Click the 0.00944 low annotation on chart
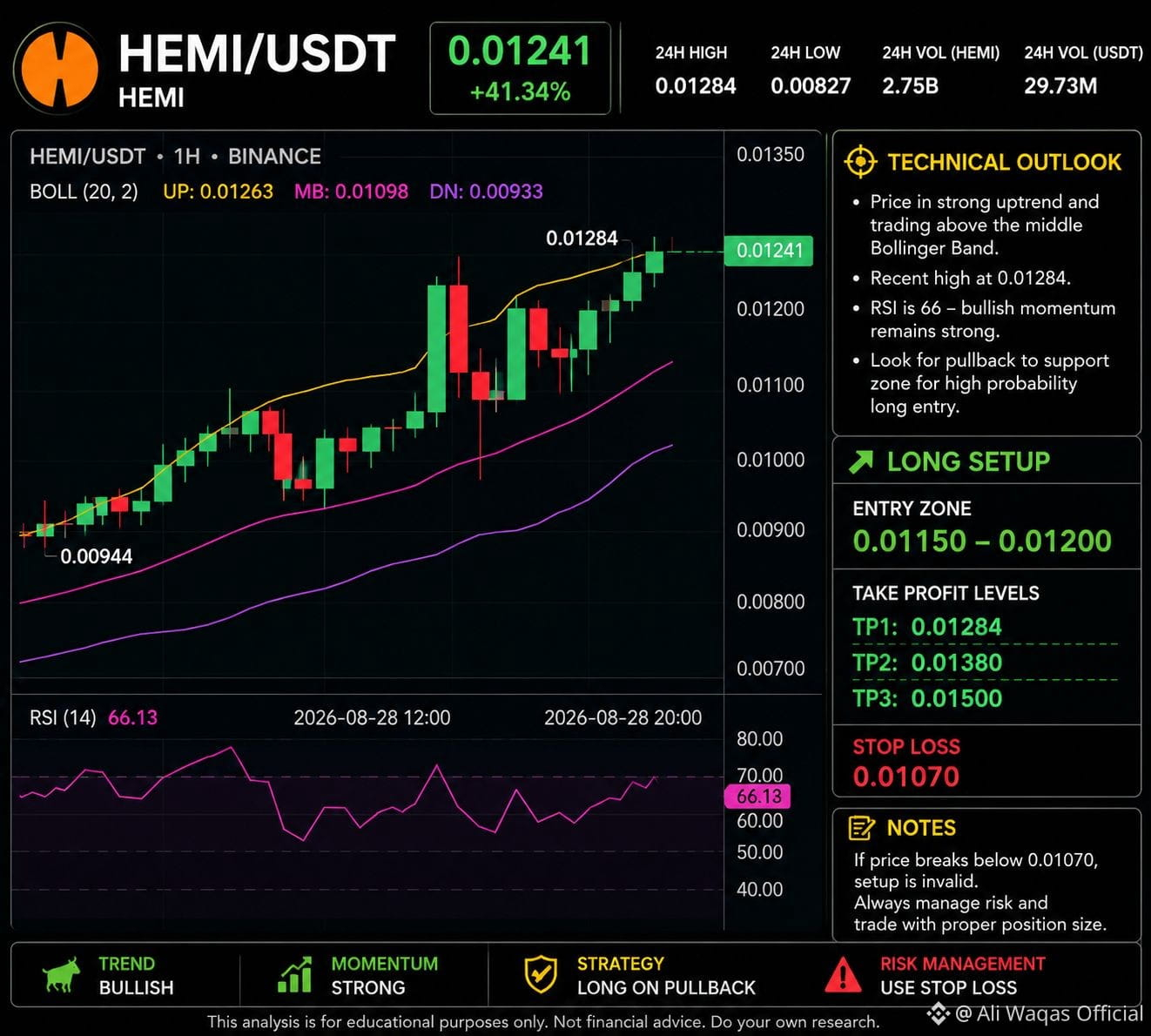1151x1036 pixels. (97, 556)
